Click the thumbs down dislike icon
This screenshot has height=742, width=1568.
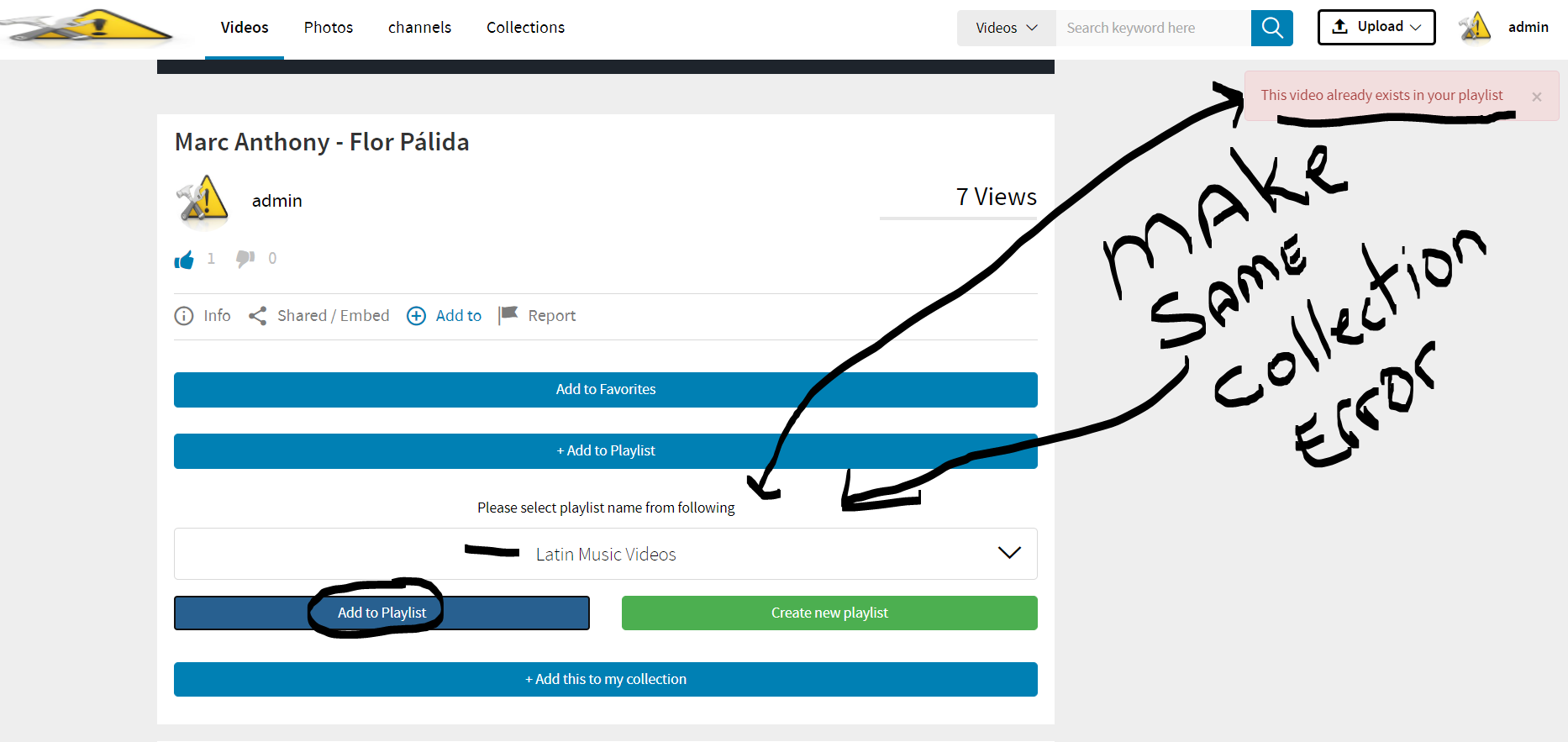pyautogui.click(x=245, y=259)
